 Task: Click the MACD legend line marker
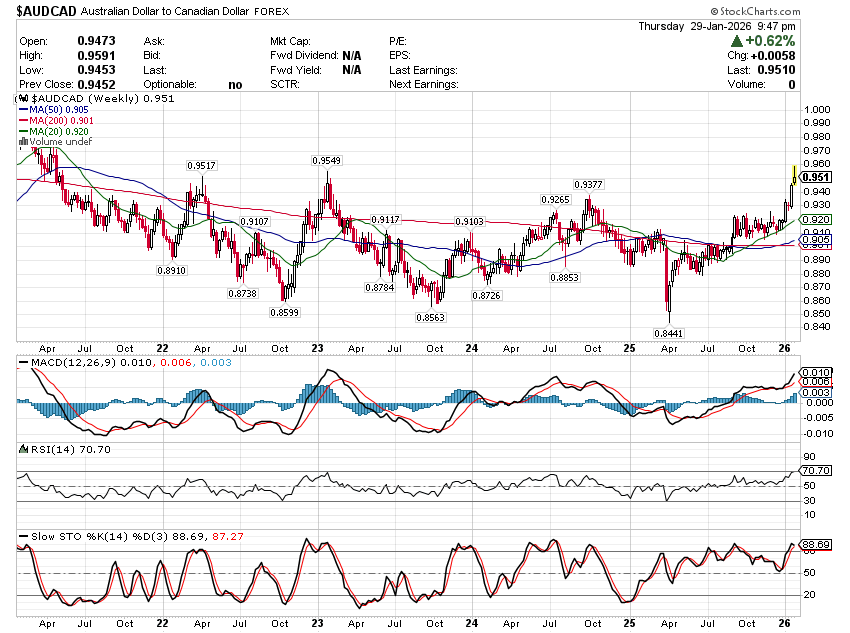coord(25,361)
